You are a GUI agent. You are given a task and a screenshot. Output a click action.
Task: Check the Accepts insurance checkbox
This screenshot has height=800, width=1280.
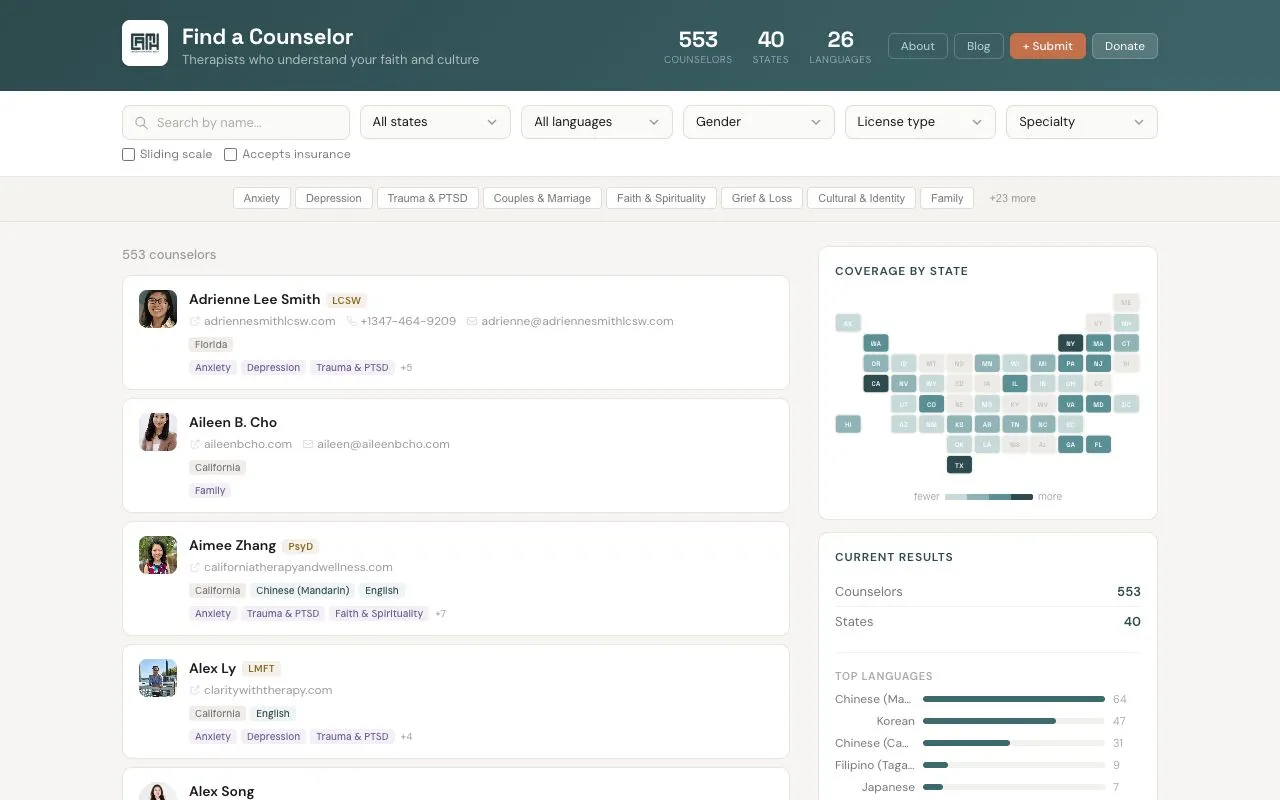point(230,154)
